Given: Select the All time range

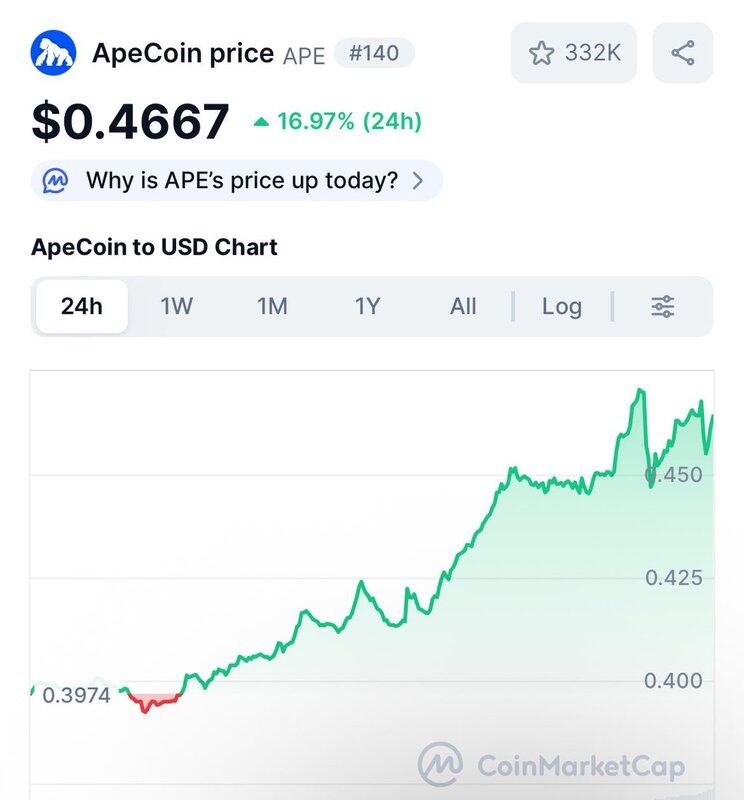Looking at the screenshot, I should [463, 306].
